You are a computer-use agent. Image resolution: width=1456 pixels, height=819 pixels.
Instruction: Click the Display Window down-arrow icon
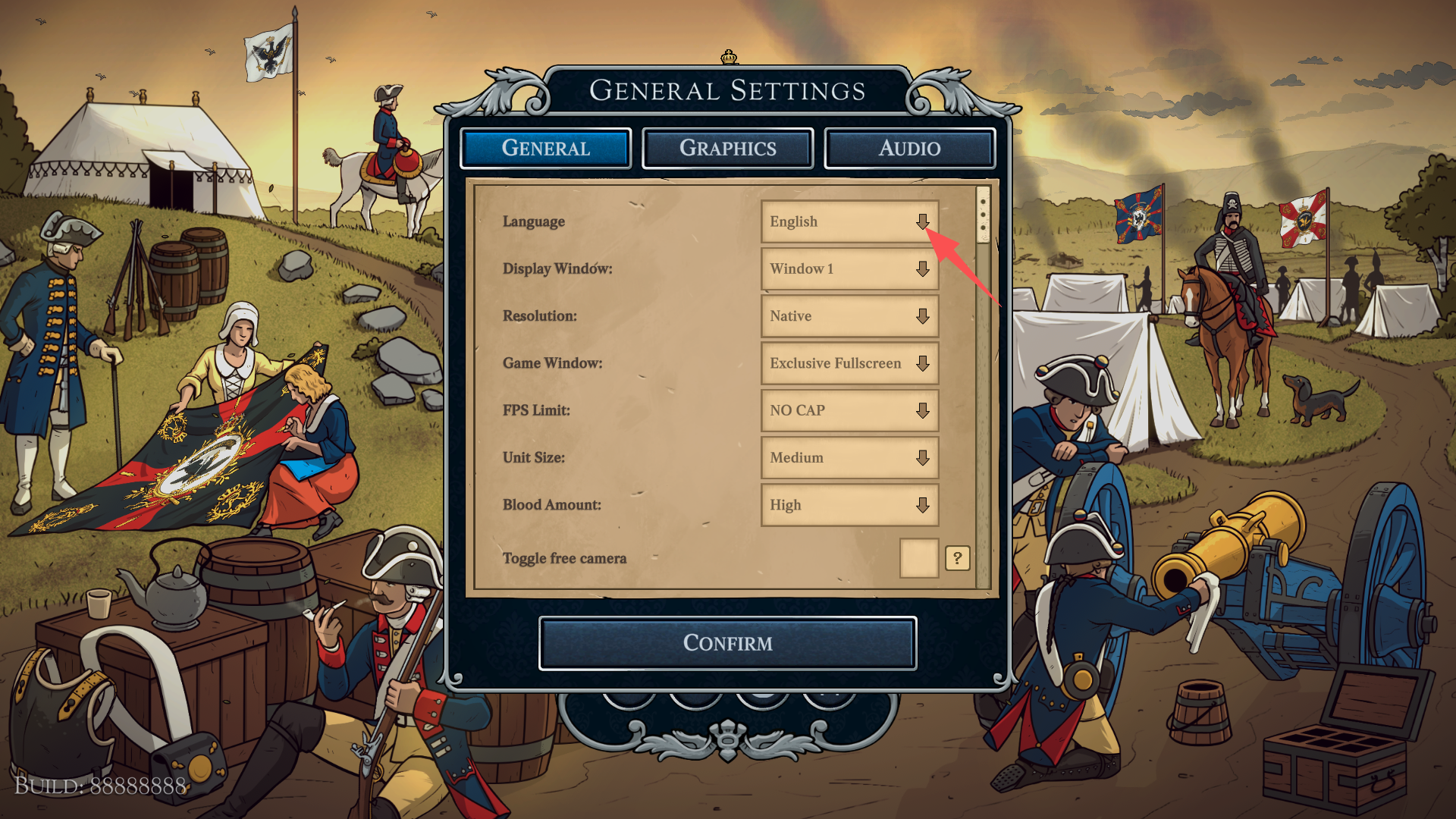[x=922, y=269]
